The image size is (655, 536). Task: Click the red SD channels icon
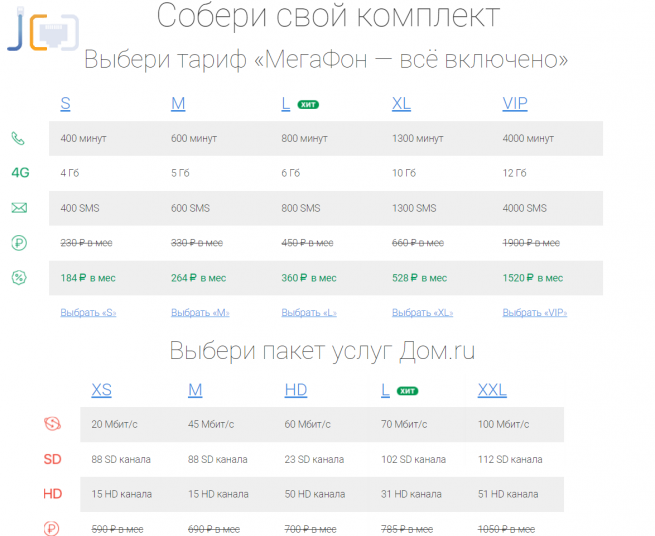point(52,459)
